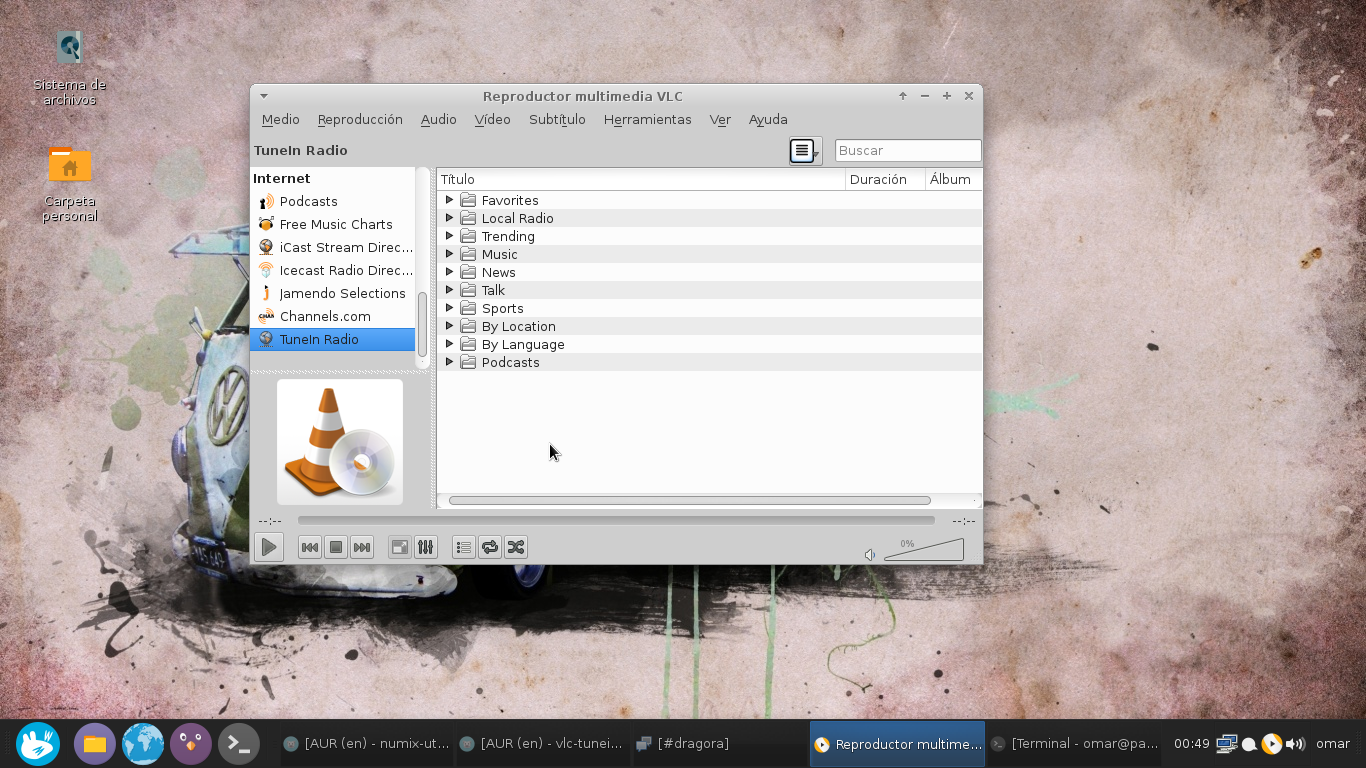Screen dimensions: 1366x768
Task: Launch the Pidgin messenger from the panel
Action: click(191, 744)
